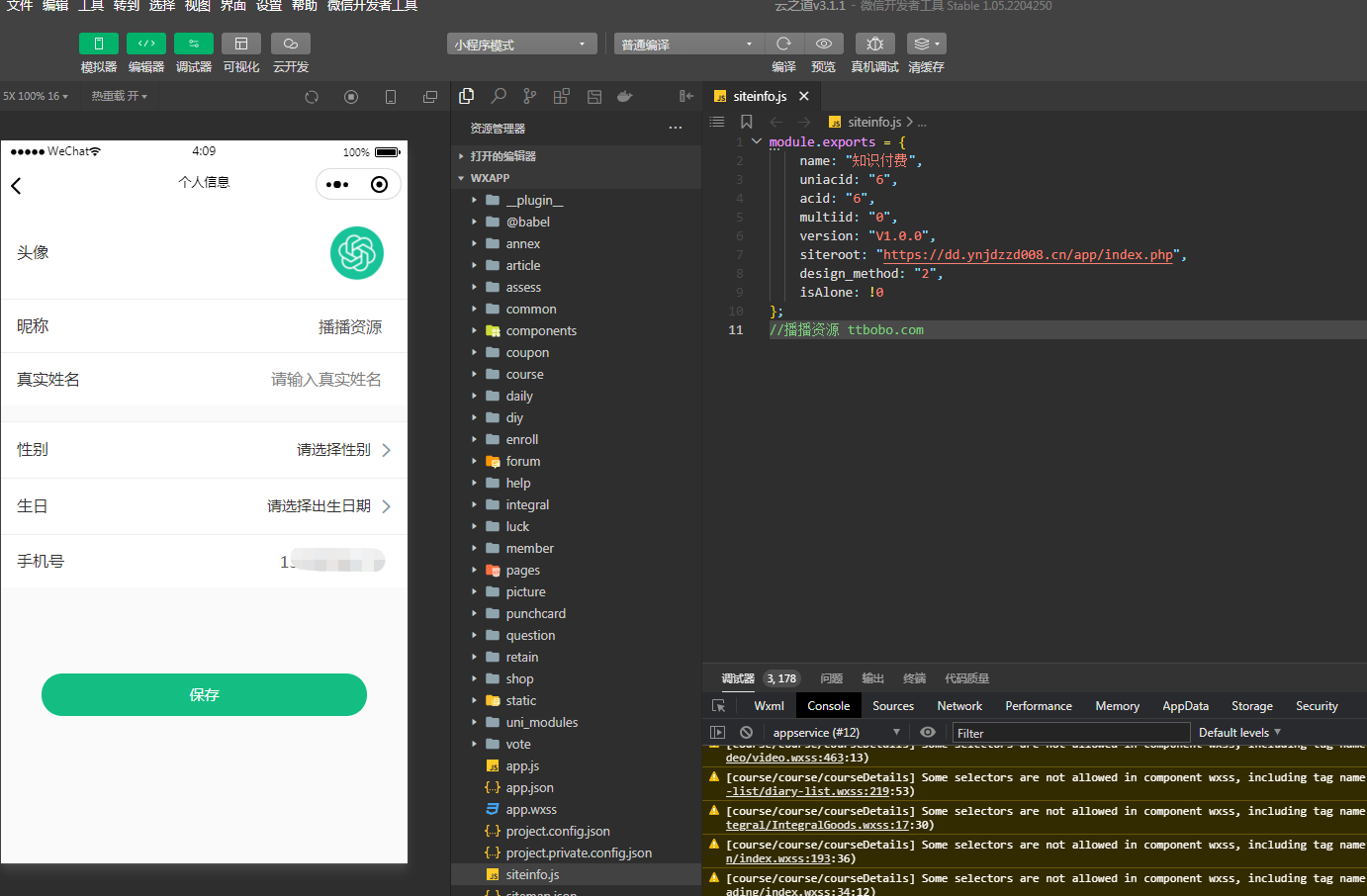Toggle the debugger panel button
The image size is (1367, 896).
(x=194, y=44)
